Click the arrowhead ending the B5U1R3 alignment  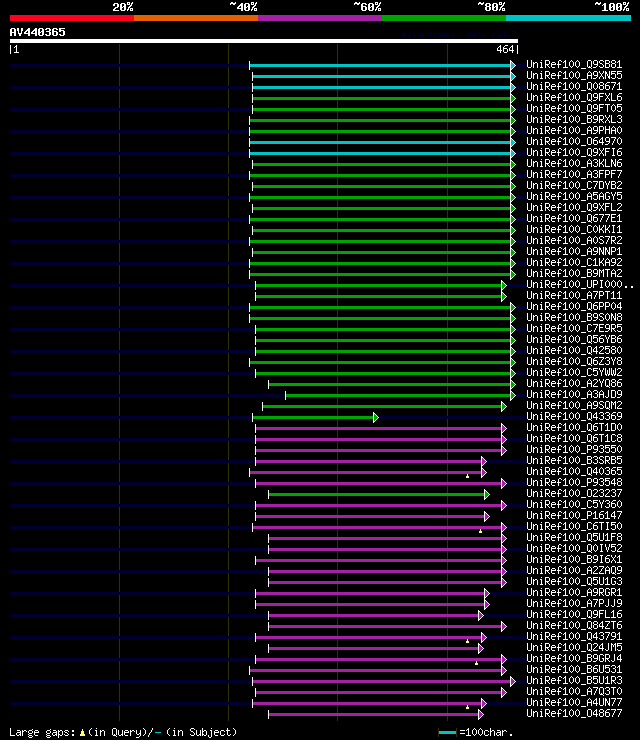click(513, 681)
